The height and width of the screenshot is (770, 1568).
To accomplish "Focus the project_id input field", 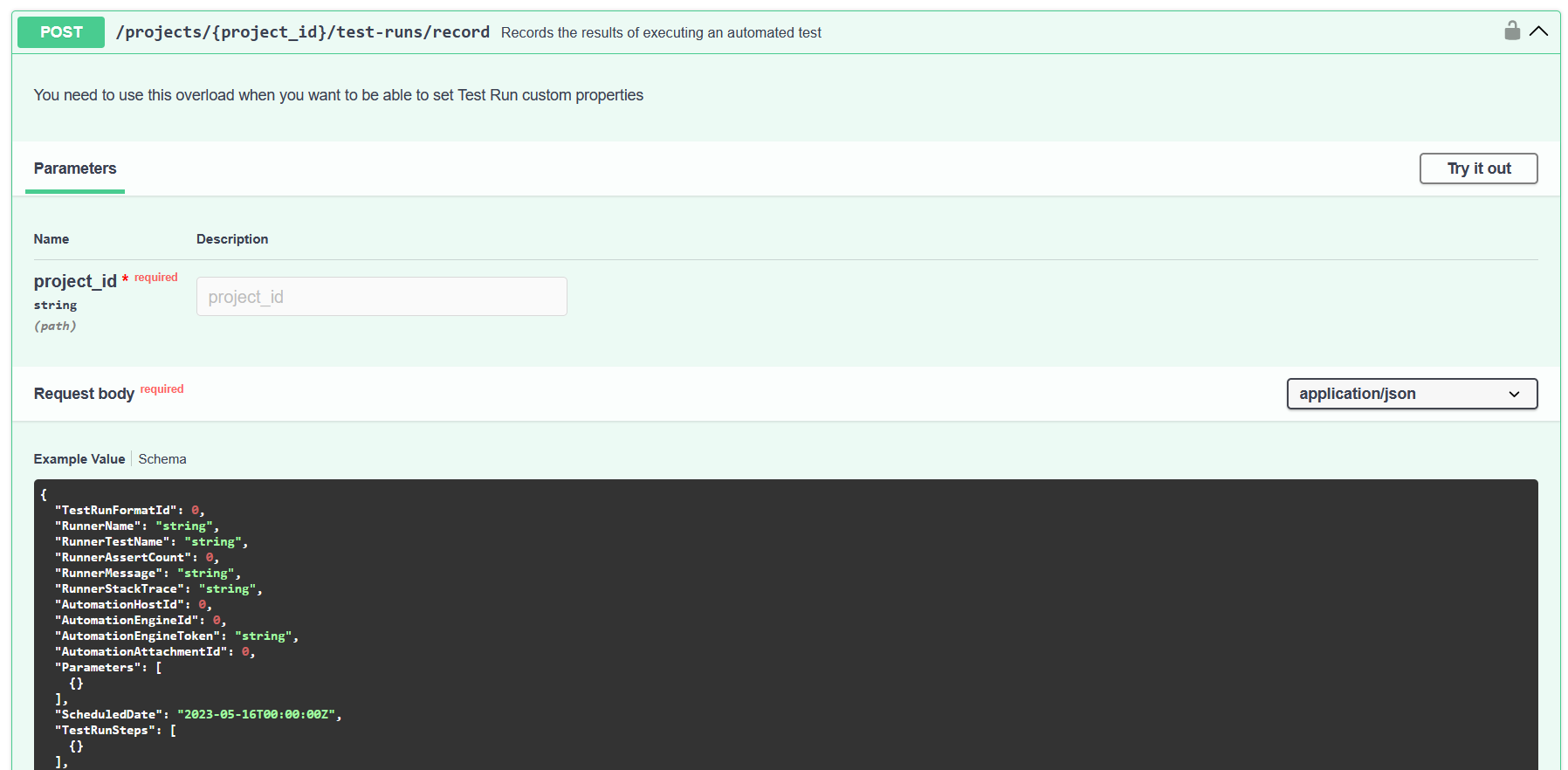I will click(x=382, y=297).
